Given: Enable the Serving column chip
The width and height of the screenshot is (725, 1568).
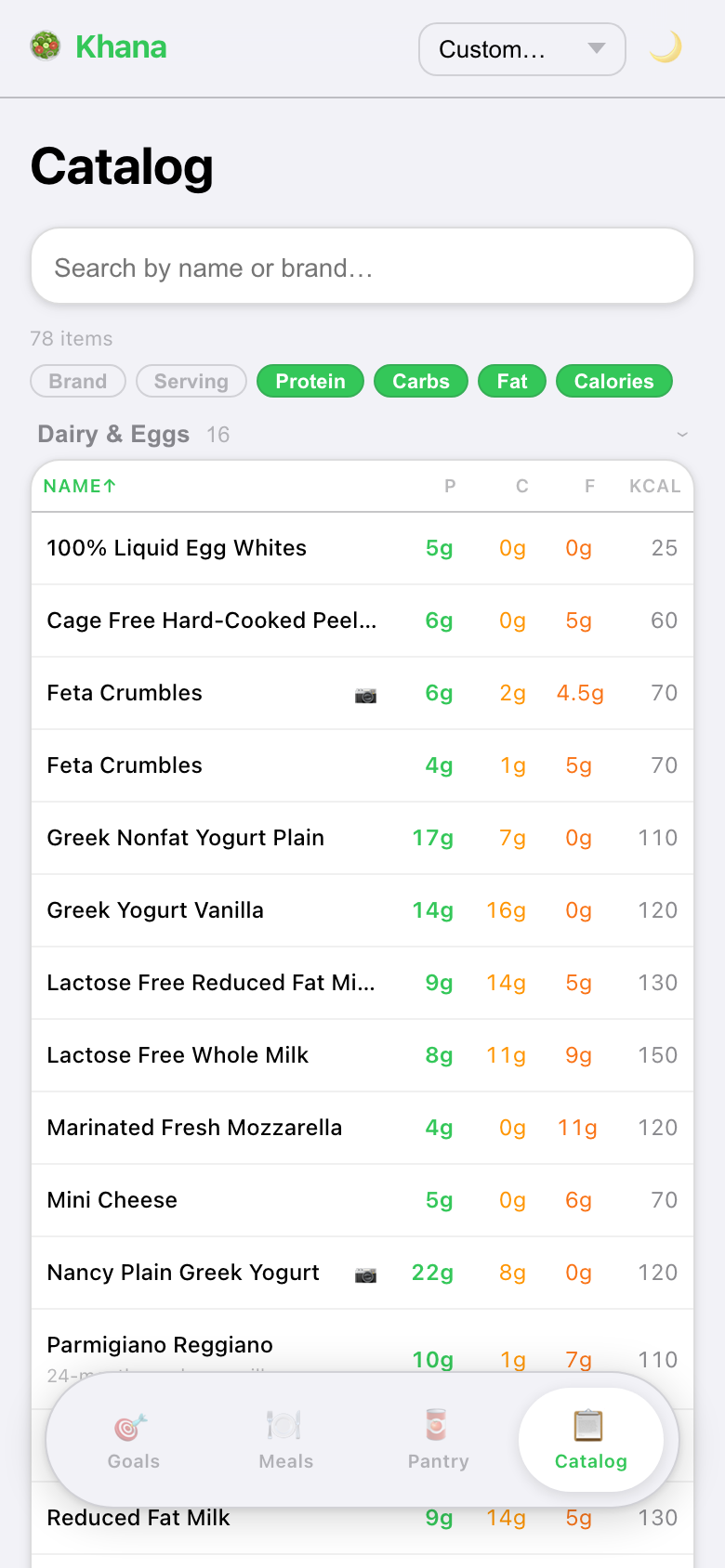Looking at the screenshot, I should click(191, 382).
